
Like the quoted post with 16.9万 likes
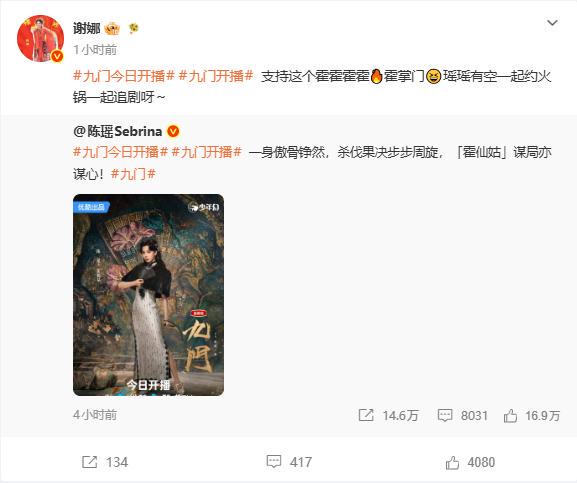pyautogui.click(x=510, y=416)
